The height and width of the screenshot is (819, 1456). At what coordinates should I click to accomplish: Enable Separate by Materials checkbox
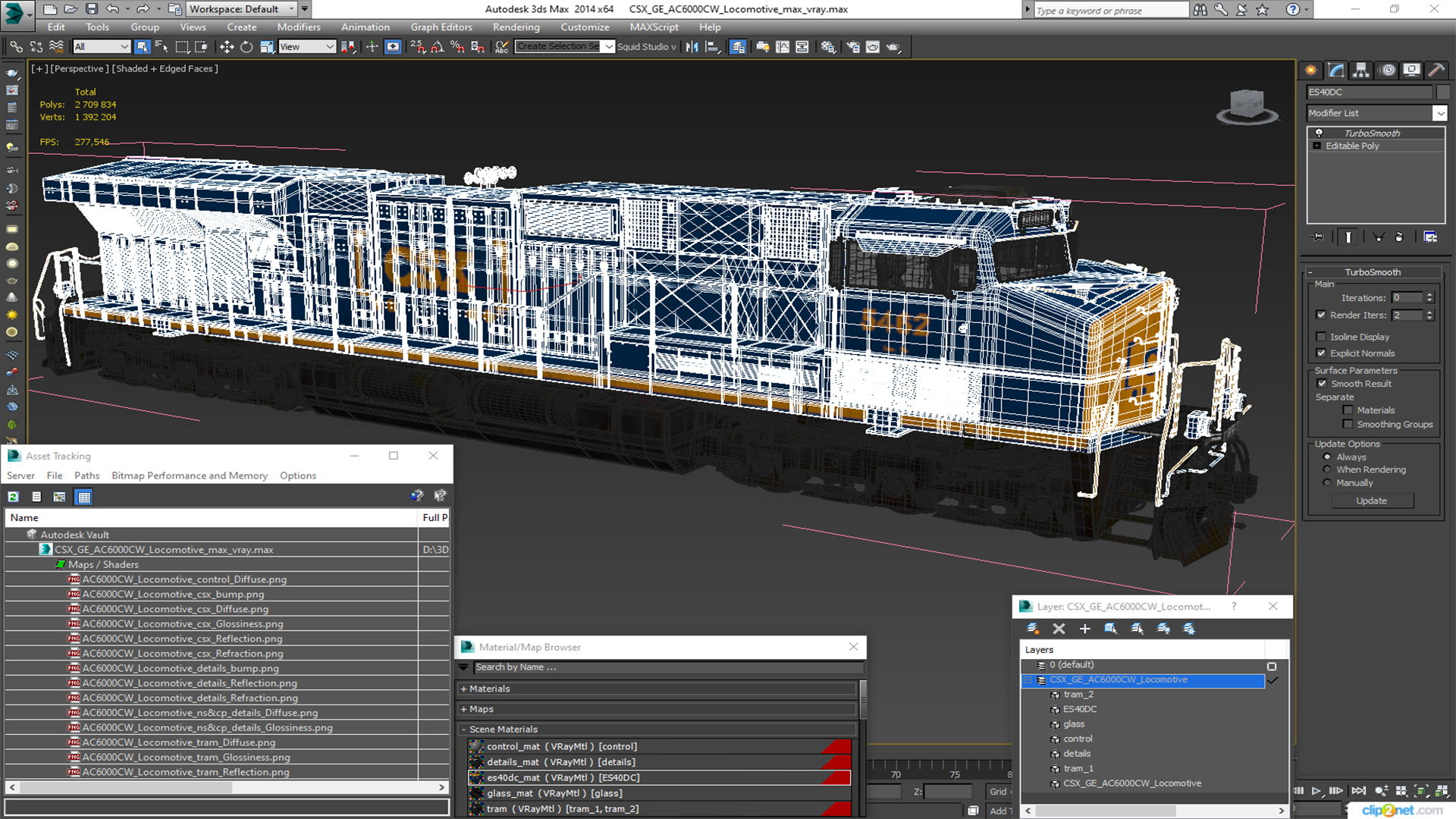[1348, 410]
